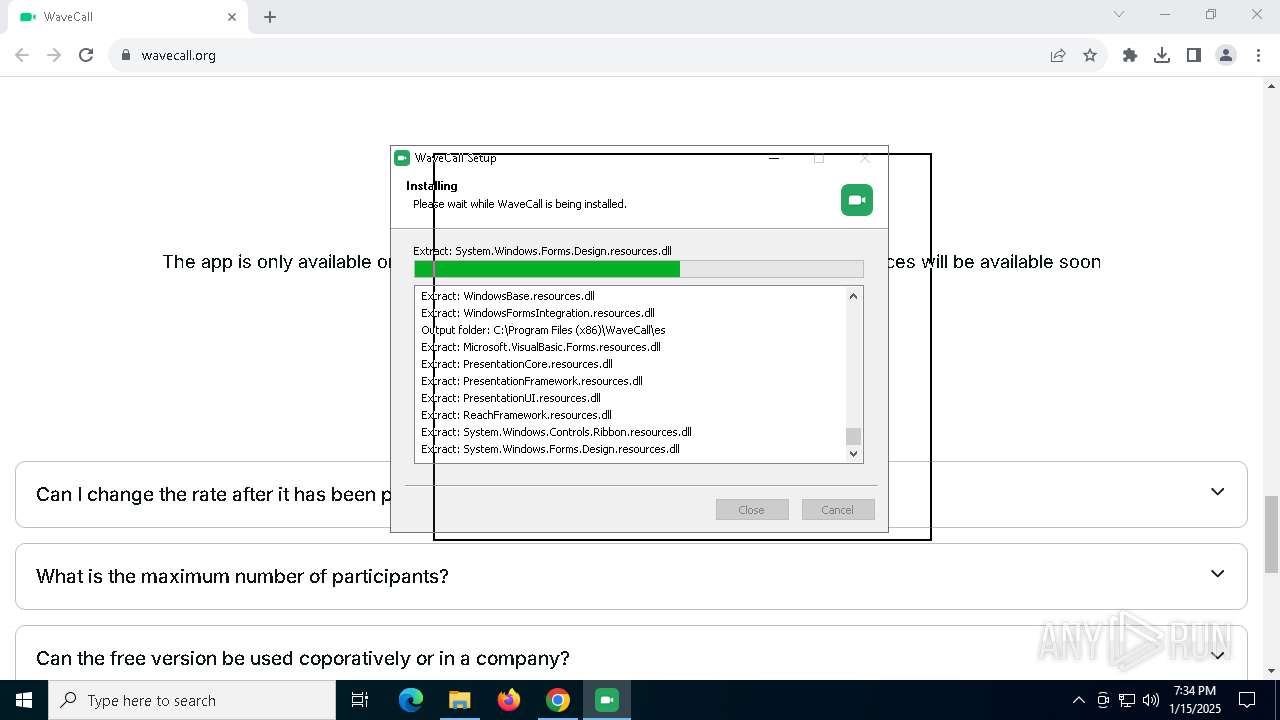Click the install log scroll up arrow

pyautogui.click(x=853, y=296)
